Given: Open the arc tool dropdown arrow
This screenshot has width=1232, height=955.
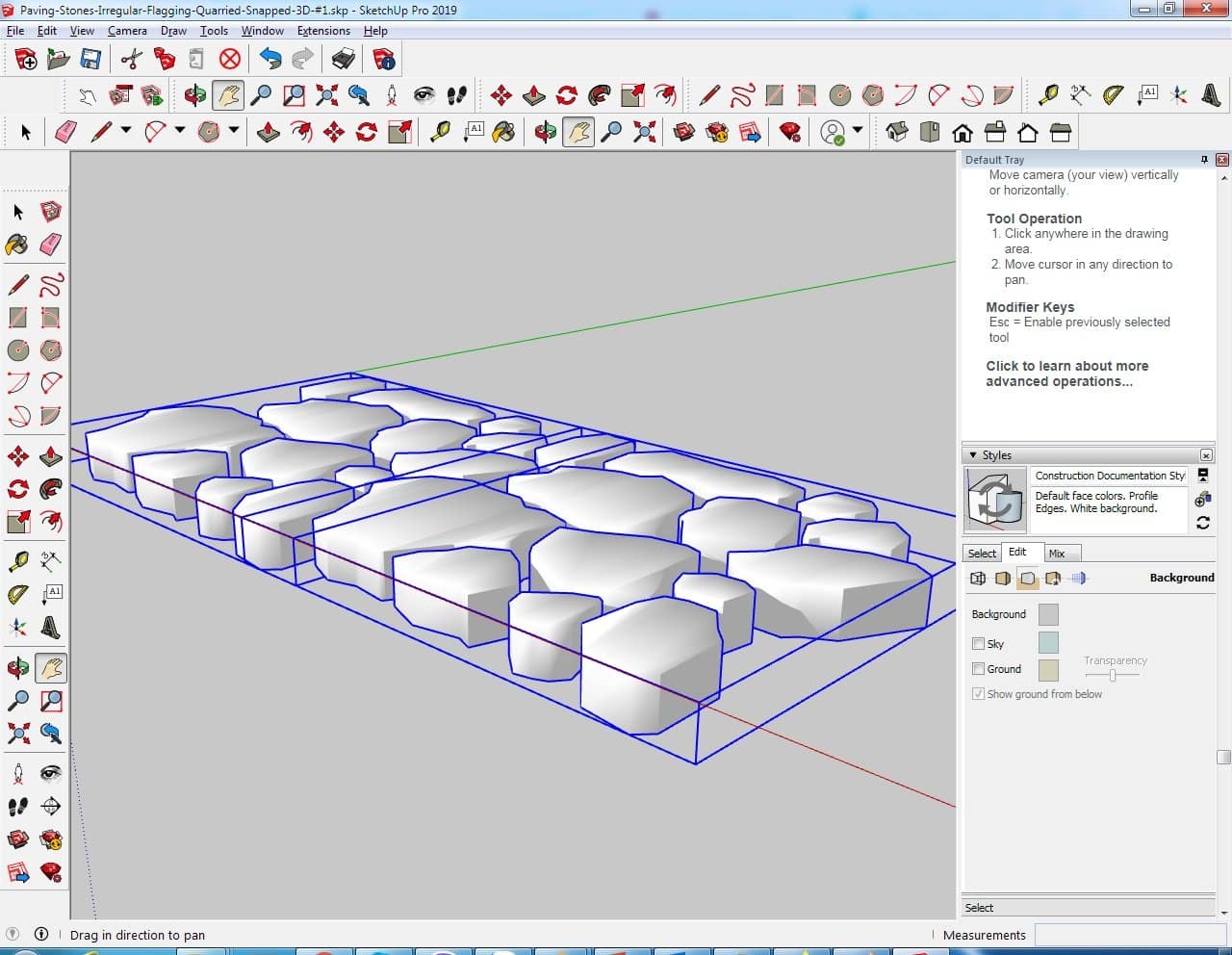Looking at the screenshot, I should (179, 131).
